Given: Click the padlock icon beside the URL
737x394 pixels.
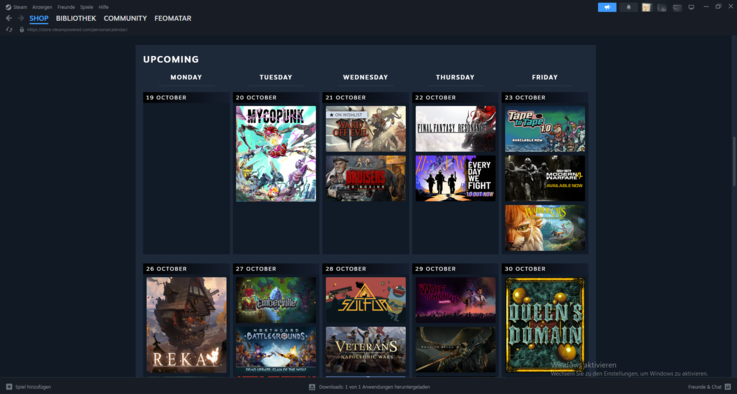Looking at the screenshot, I should (x=22, y=30).
